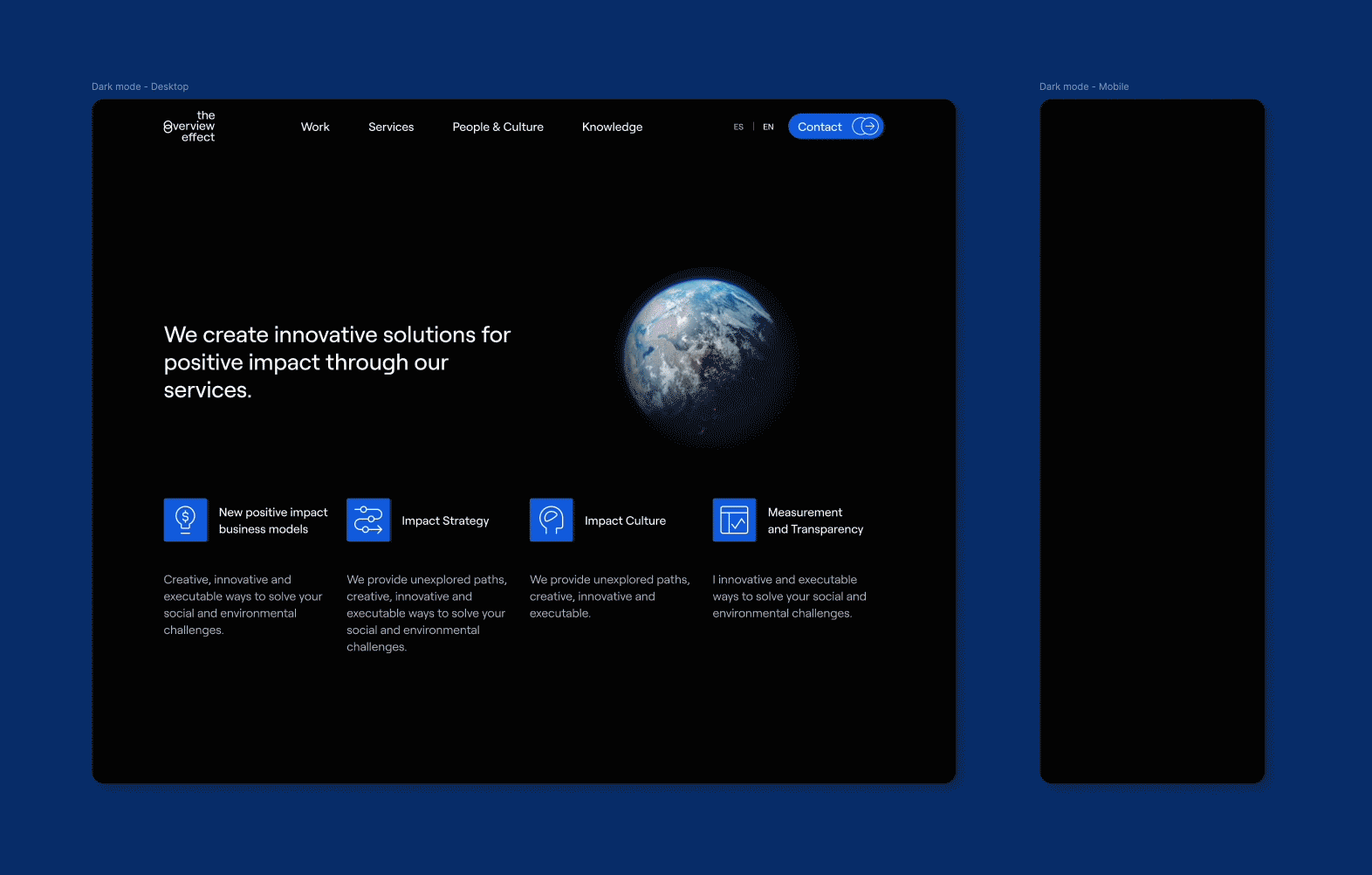This screenshot has height=875, width=1372.
Task: Open New positive impact business models title
Action: [273, 520]
